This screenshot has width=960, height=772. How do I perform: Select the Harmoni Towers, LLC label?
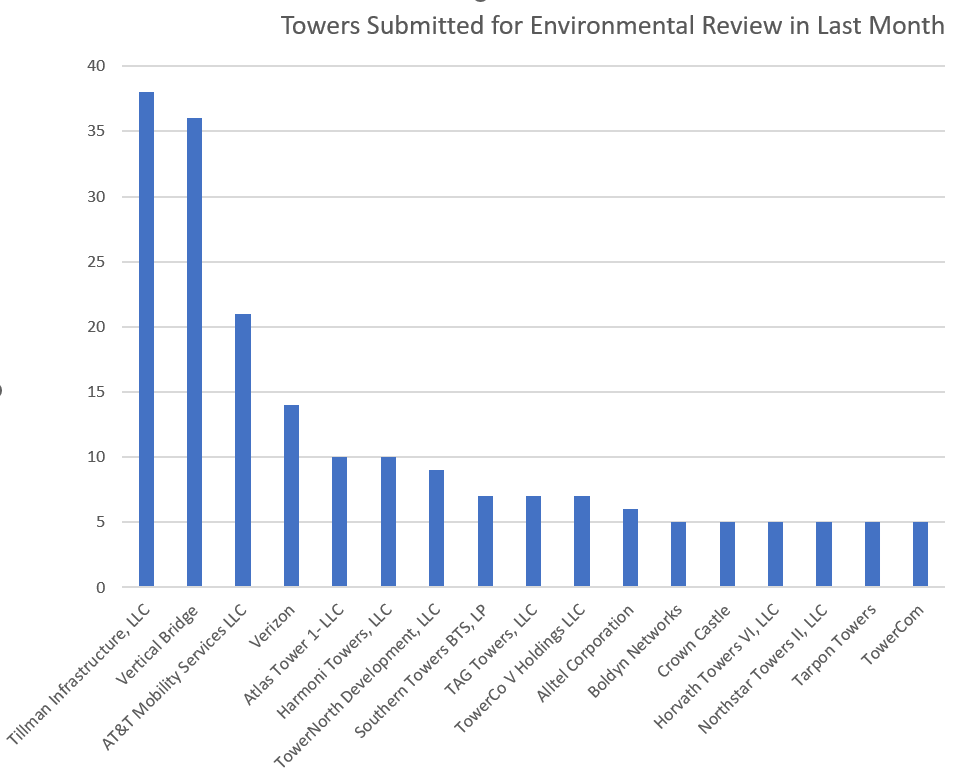334,661
